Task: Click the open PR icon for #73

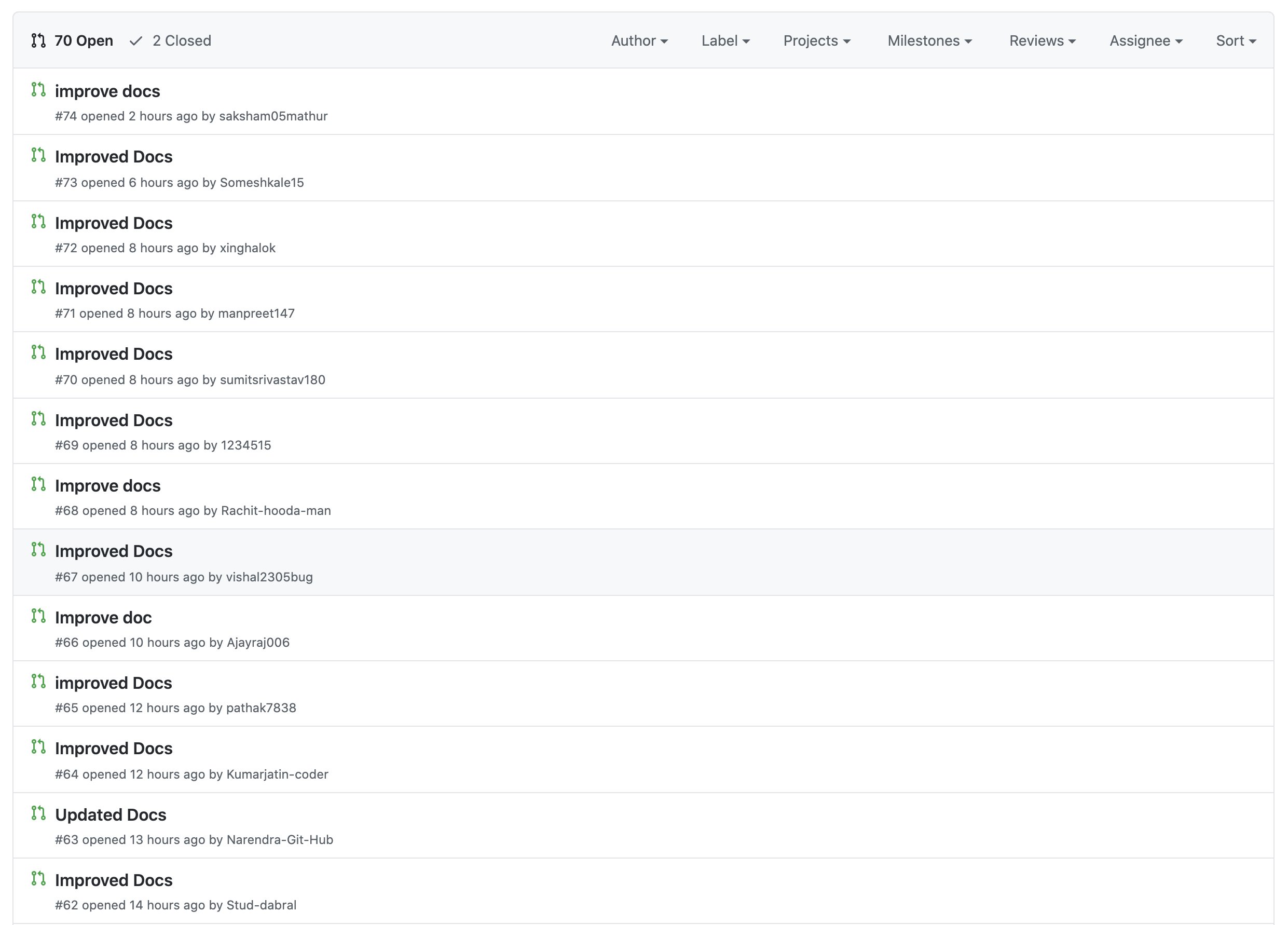Action: (x=38, y=155)
